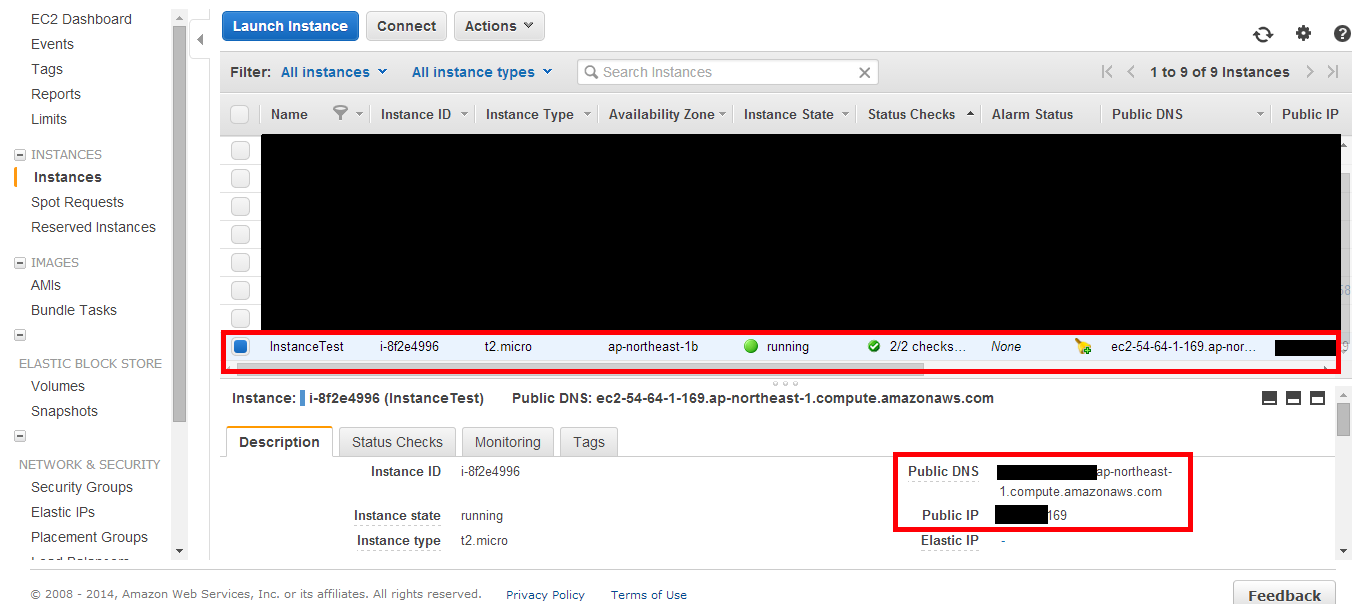
Task: Go to the next page of instances
Action: (1310, 72)
